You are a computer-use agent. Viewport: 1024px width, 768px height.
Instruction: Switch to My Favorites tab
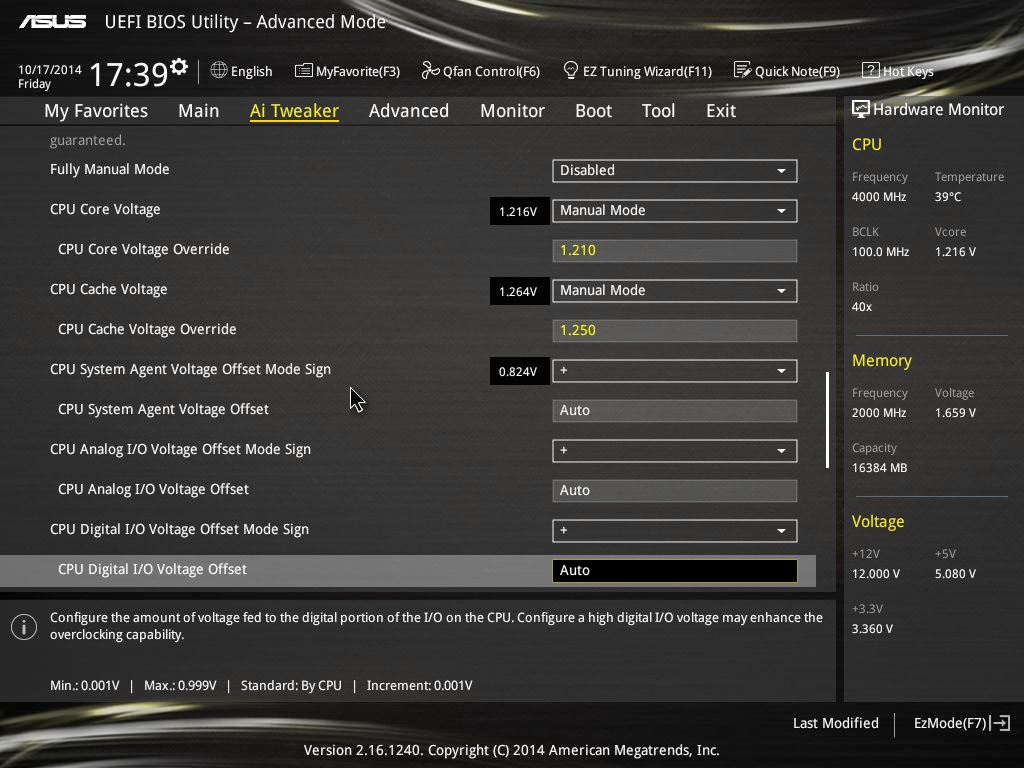pyautogui.click(x=96, y=110)
